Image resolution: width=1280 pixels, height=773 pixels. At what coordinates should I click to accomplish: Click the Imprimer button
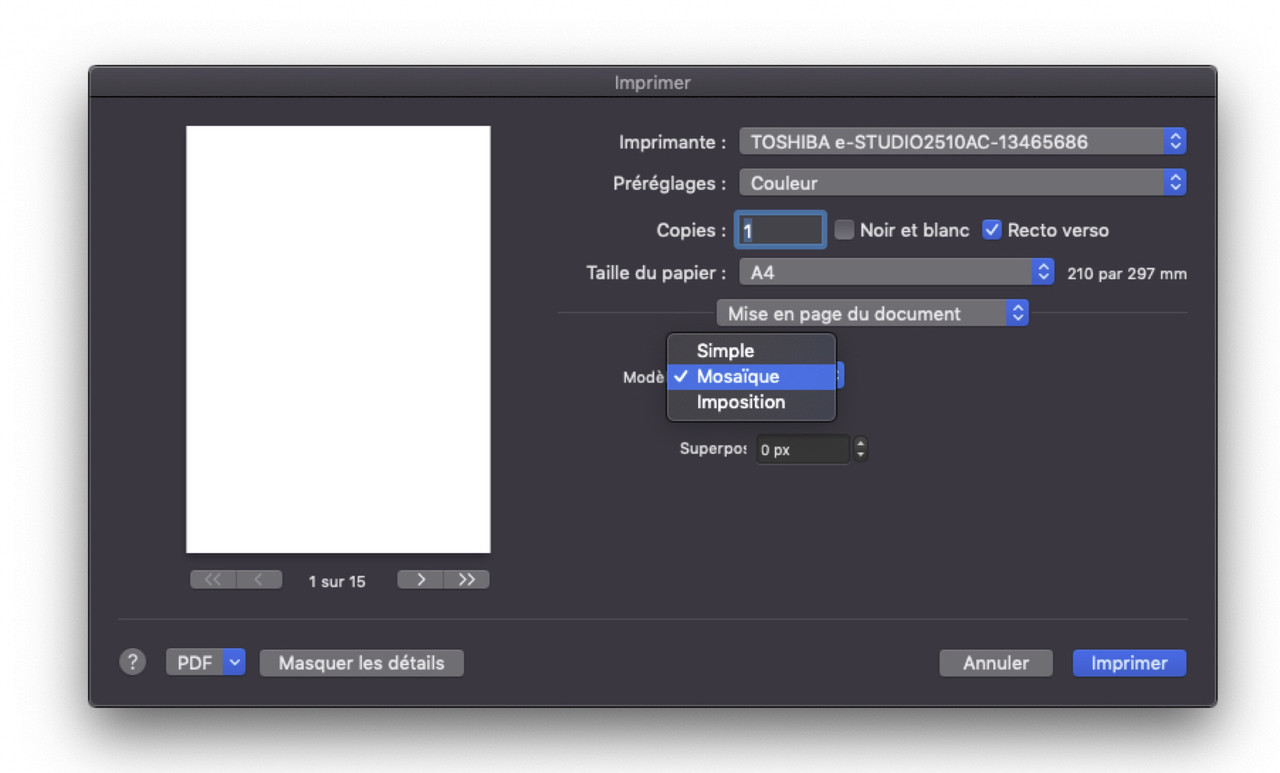(1129, 663)
